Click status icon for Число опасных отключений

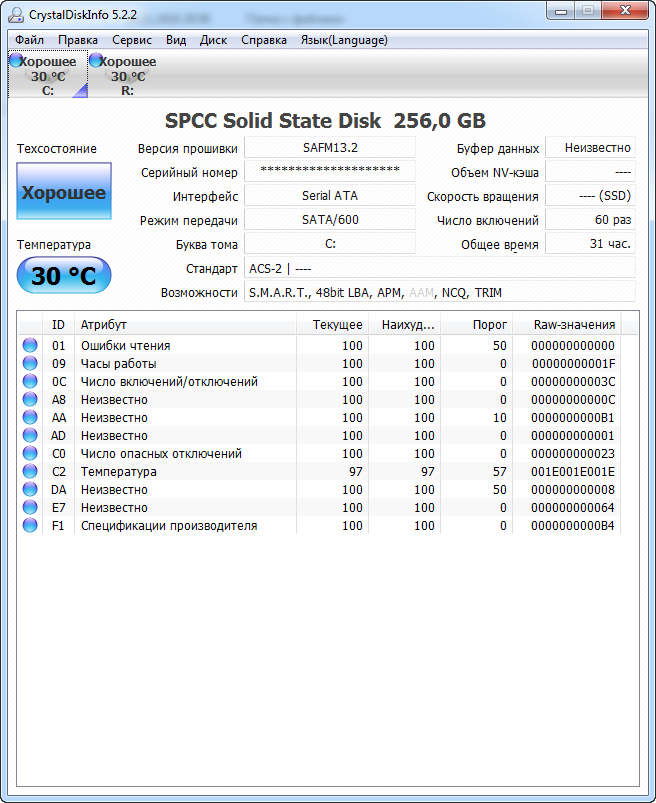(30, 454)
